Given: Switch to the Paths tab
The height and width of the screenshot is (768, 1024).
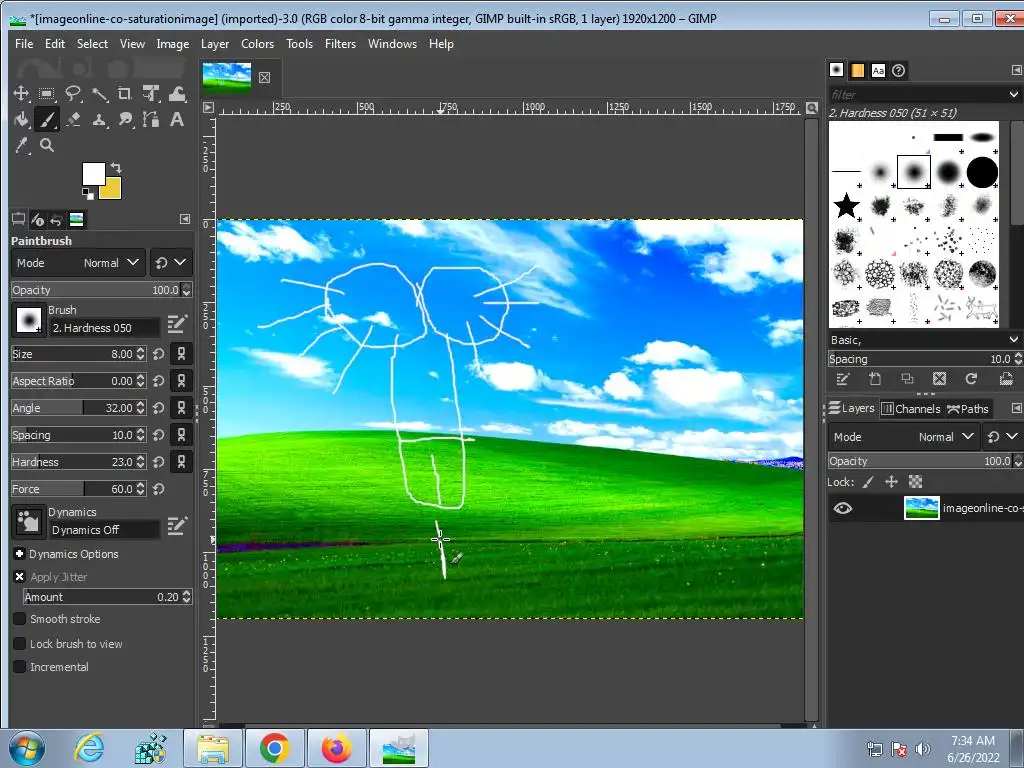Looking at the screenshot, I should pyautogui.click(x=968, y=409).
